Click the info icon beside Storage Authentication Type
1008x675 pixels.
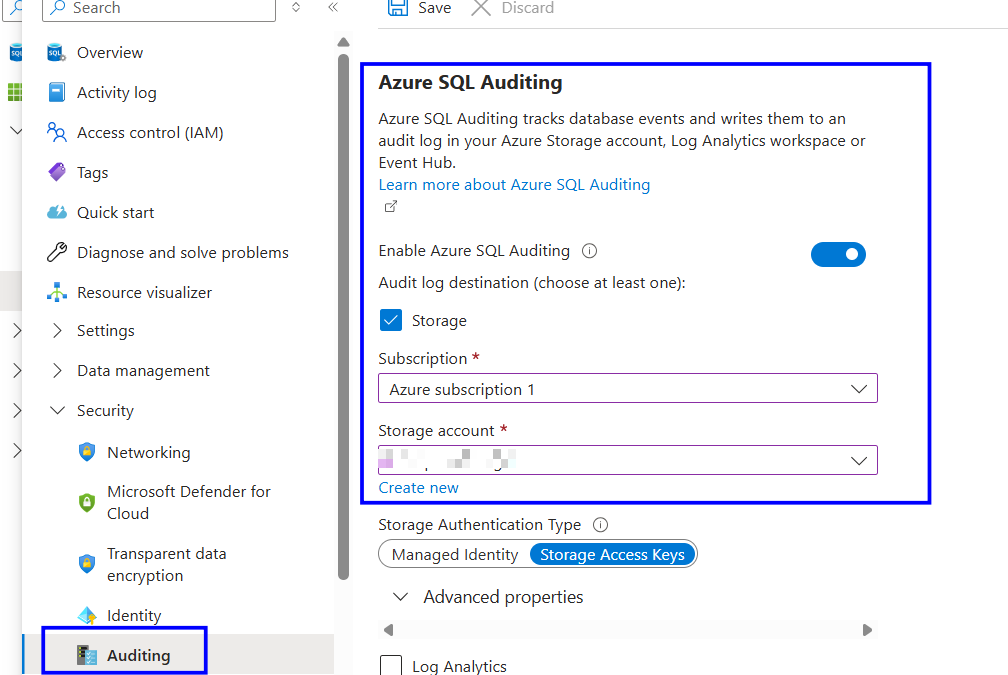tap(600, 525)
